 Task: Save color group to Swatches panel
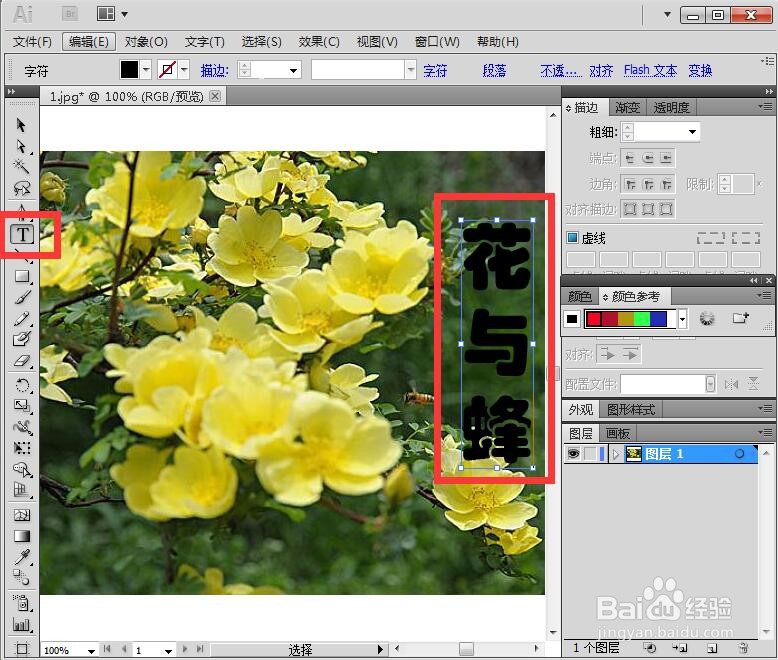(741, 318)
